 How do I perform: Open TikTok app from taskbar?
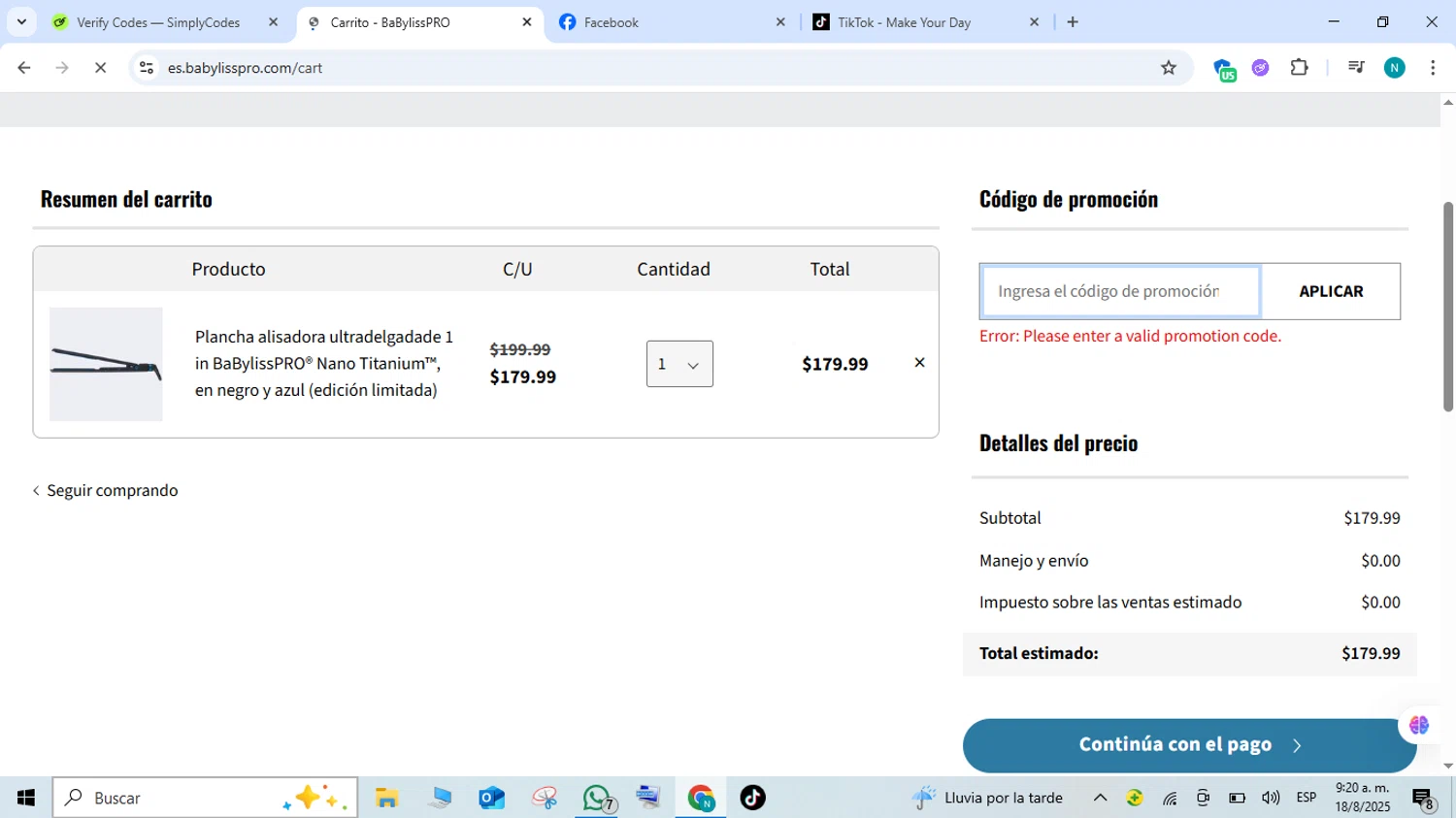tap(753, 798)
